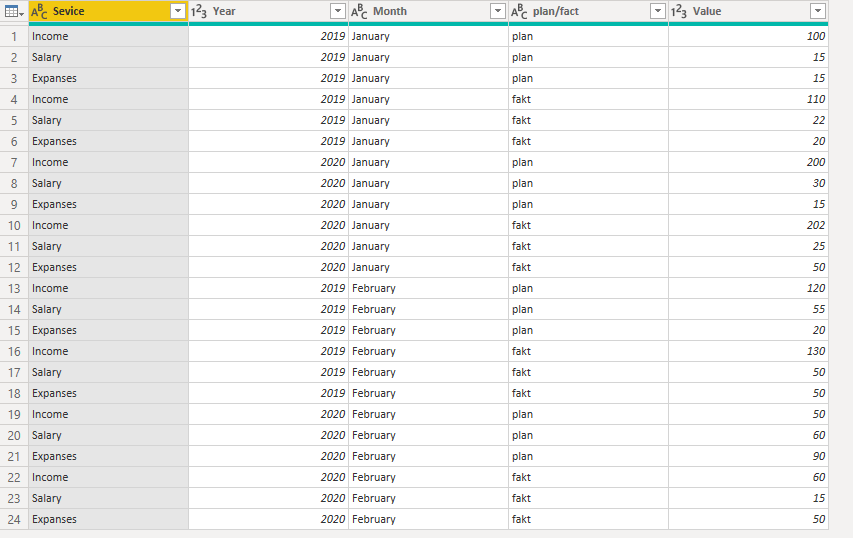The width and height of the screenshot is (853, 538).
Task: Click the ABC type icon of Month column
Action: [x=359, y=11]
